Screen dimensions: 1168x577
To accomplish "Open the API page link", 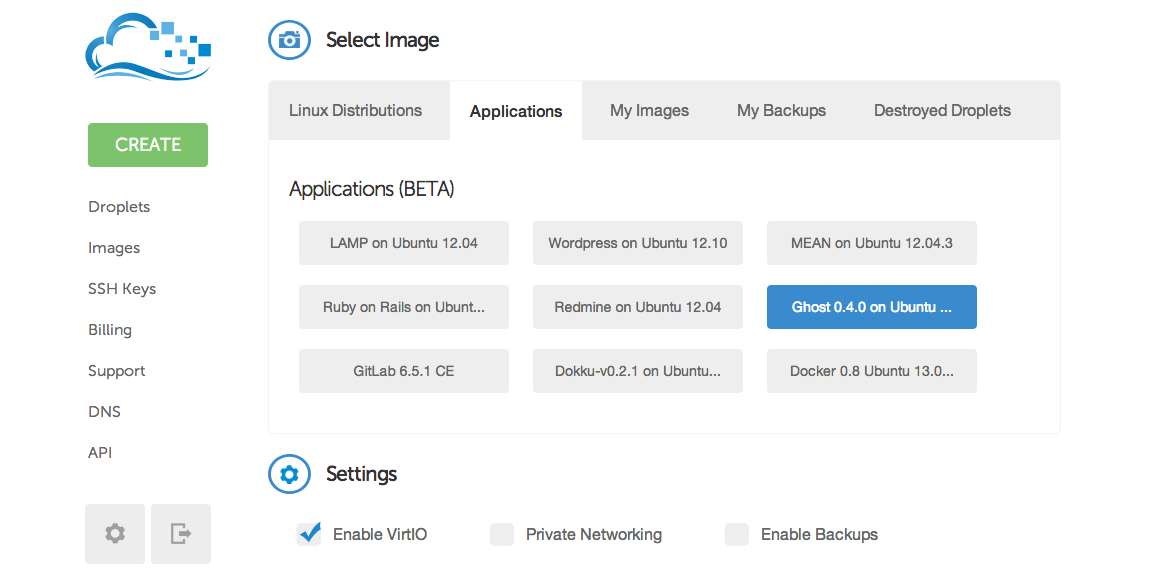I will pyautogui.click(x=100, y=453).
